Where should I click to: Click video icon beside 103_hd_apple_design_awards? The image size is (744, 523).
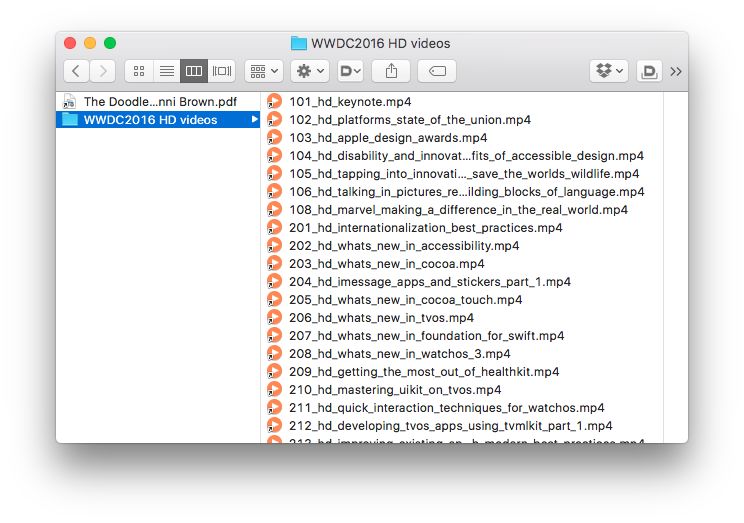274,138
